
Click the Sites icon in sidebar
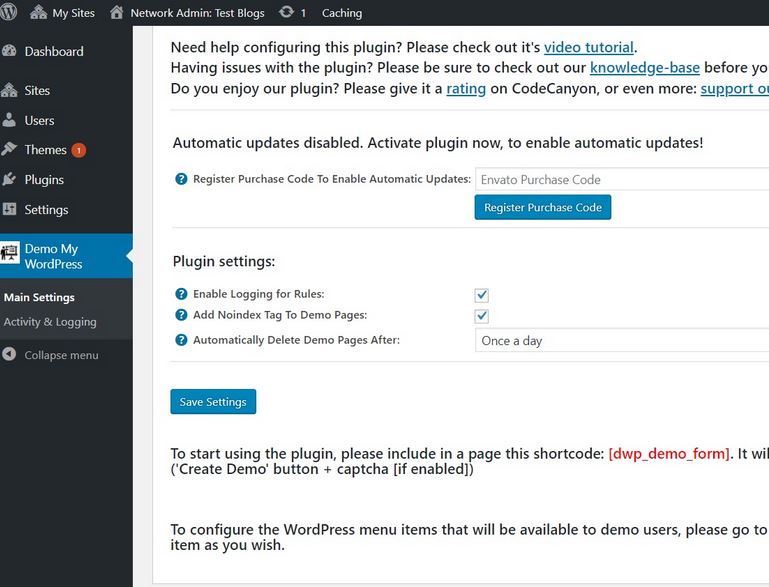click(x=9, y=90)
